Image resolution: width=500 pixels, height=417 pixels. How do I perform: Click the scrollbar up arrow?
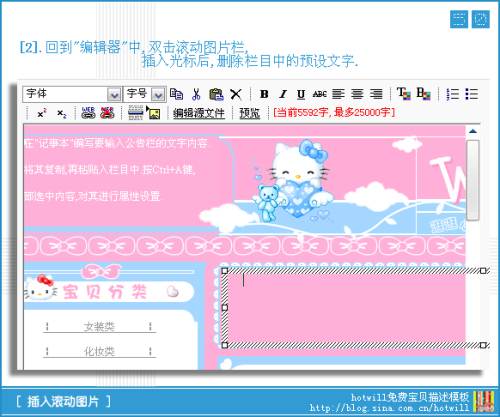473,131
